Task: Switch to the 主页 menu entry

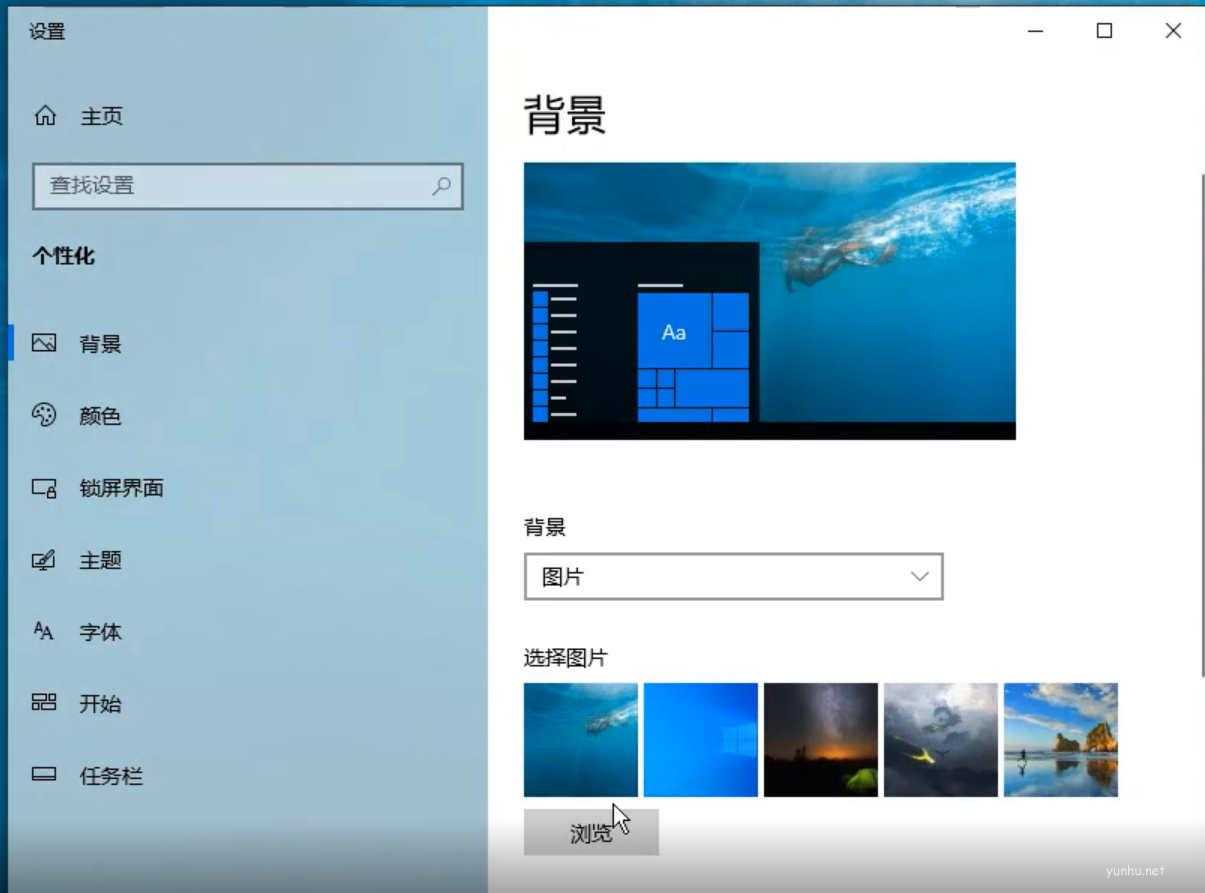Action: 99,115
